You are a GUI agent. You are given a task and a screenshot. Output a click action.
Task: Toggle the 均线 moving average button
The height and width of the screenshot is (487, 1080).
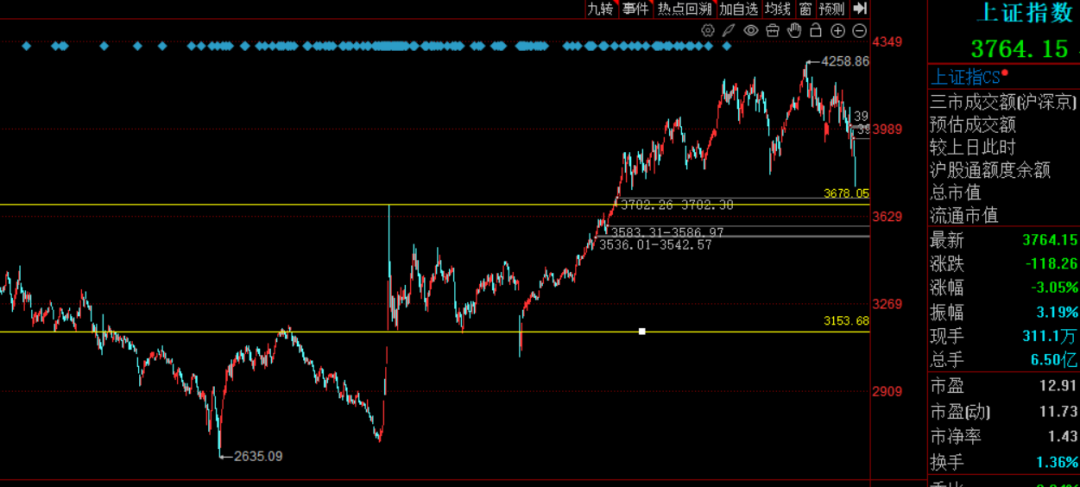coord(778,8)
